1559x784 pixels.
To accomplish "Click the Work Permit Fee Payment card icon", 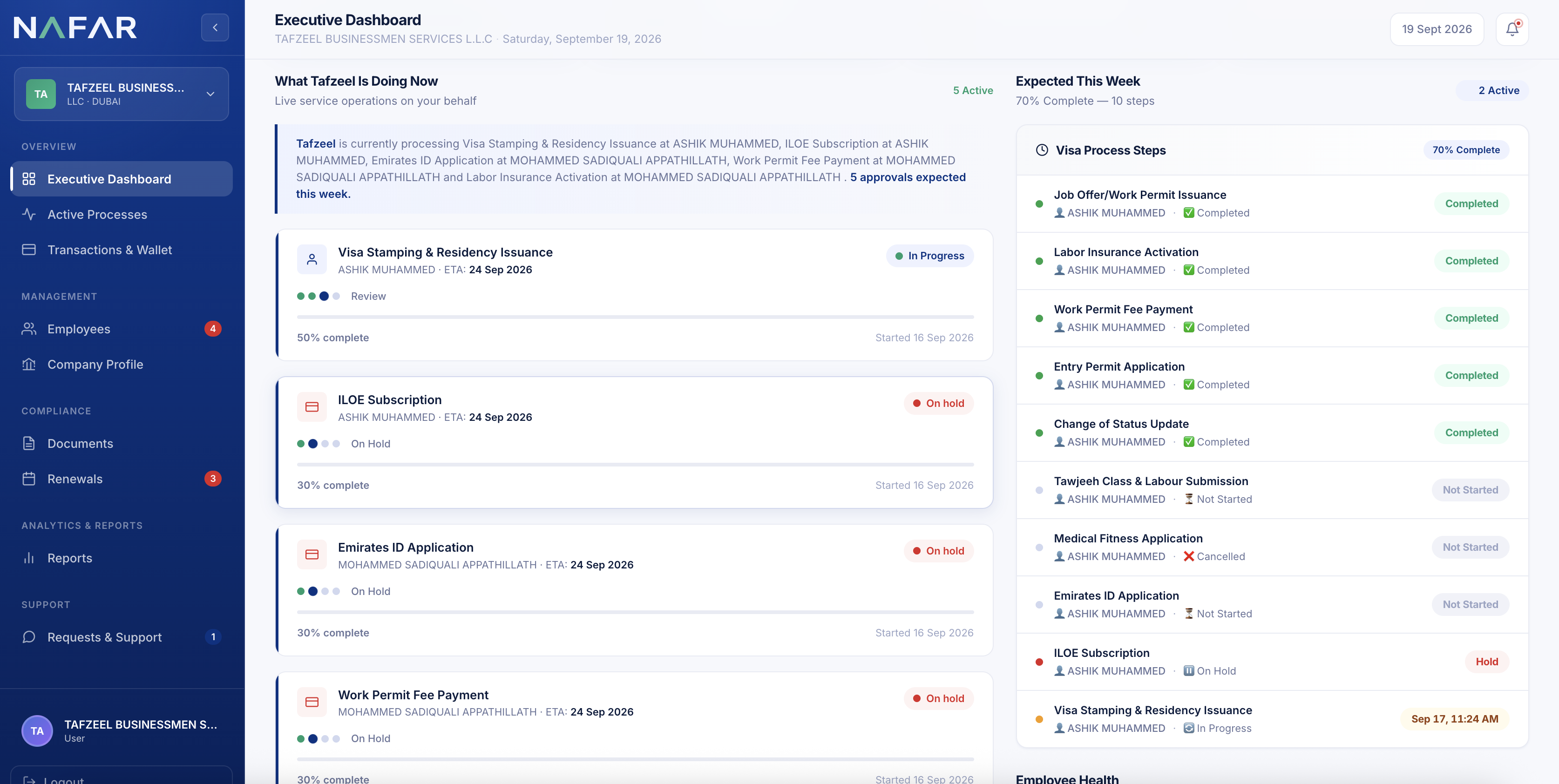I will [x=312, y=702].
